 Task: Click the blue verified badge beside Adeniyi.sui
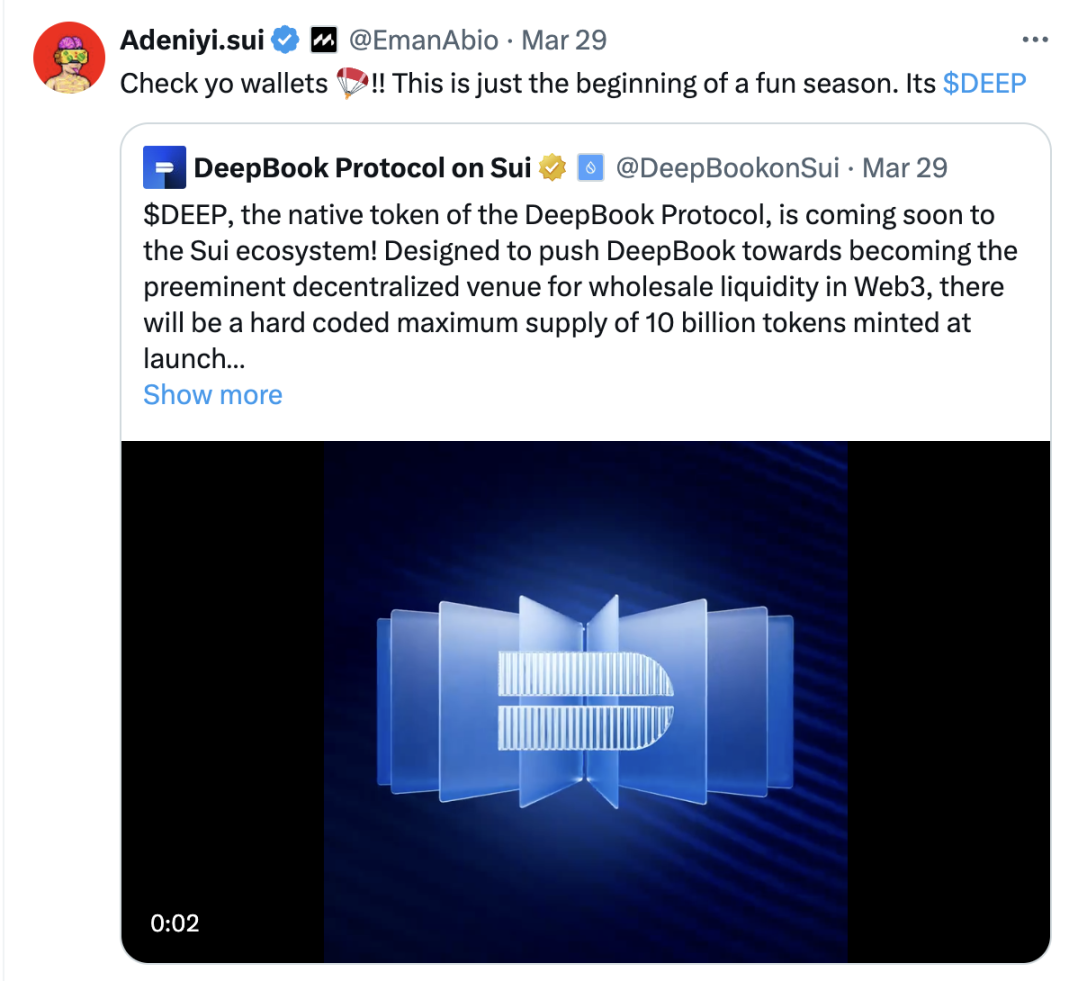coord(285,41)
